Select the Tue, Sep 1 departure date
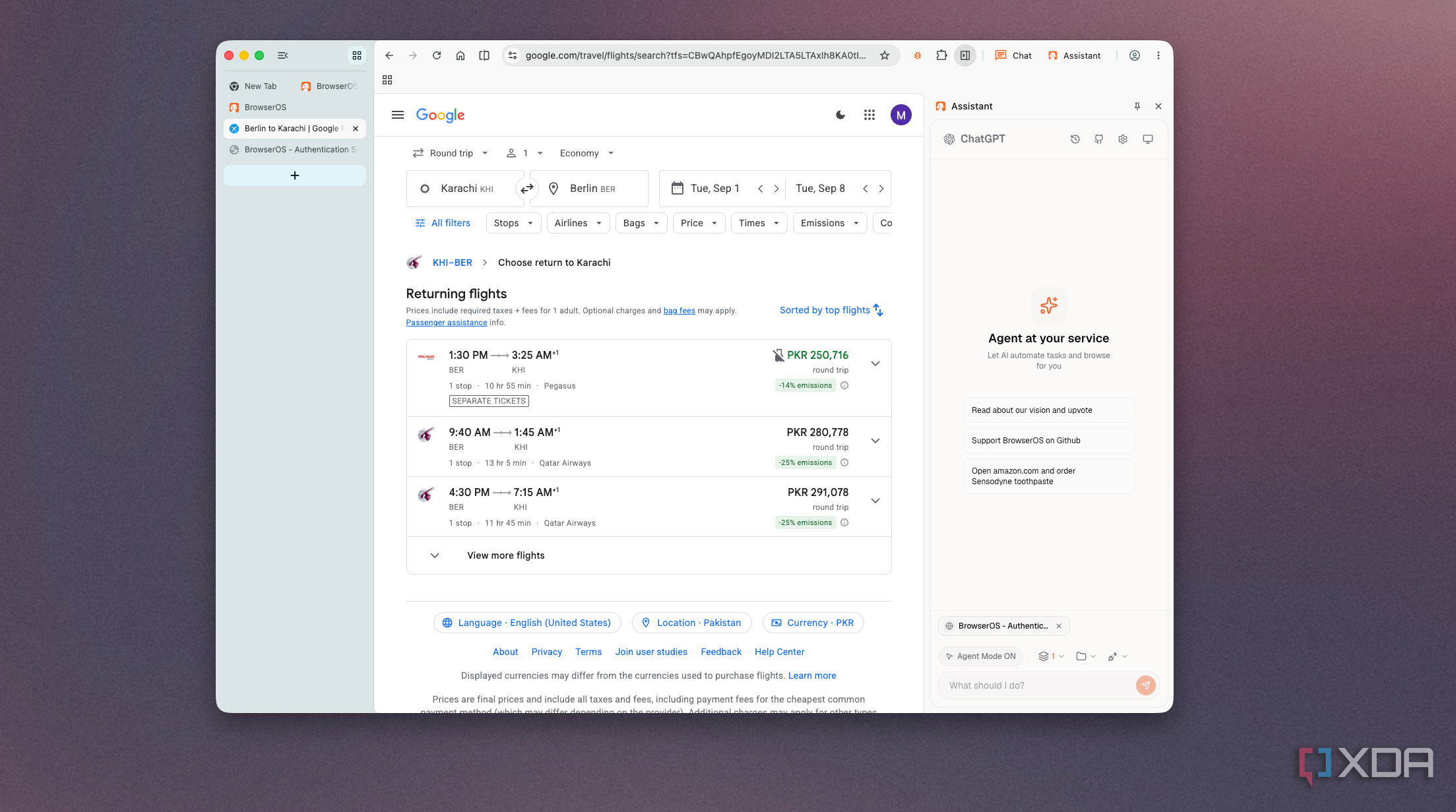This screenshot has height=812, width=1456. click(714, 189)
